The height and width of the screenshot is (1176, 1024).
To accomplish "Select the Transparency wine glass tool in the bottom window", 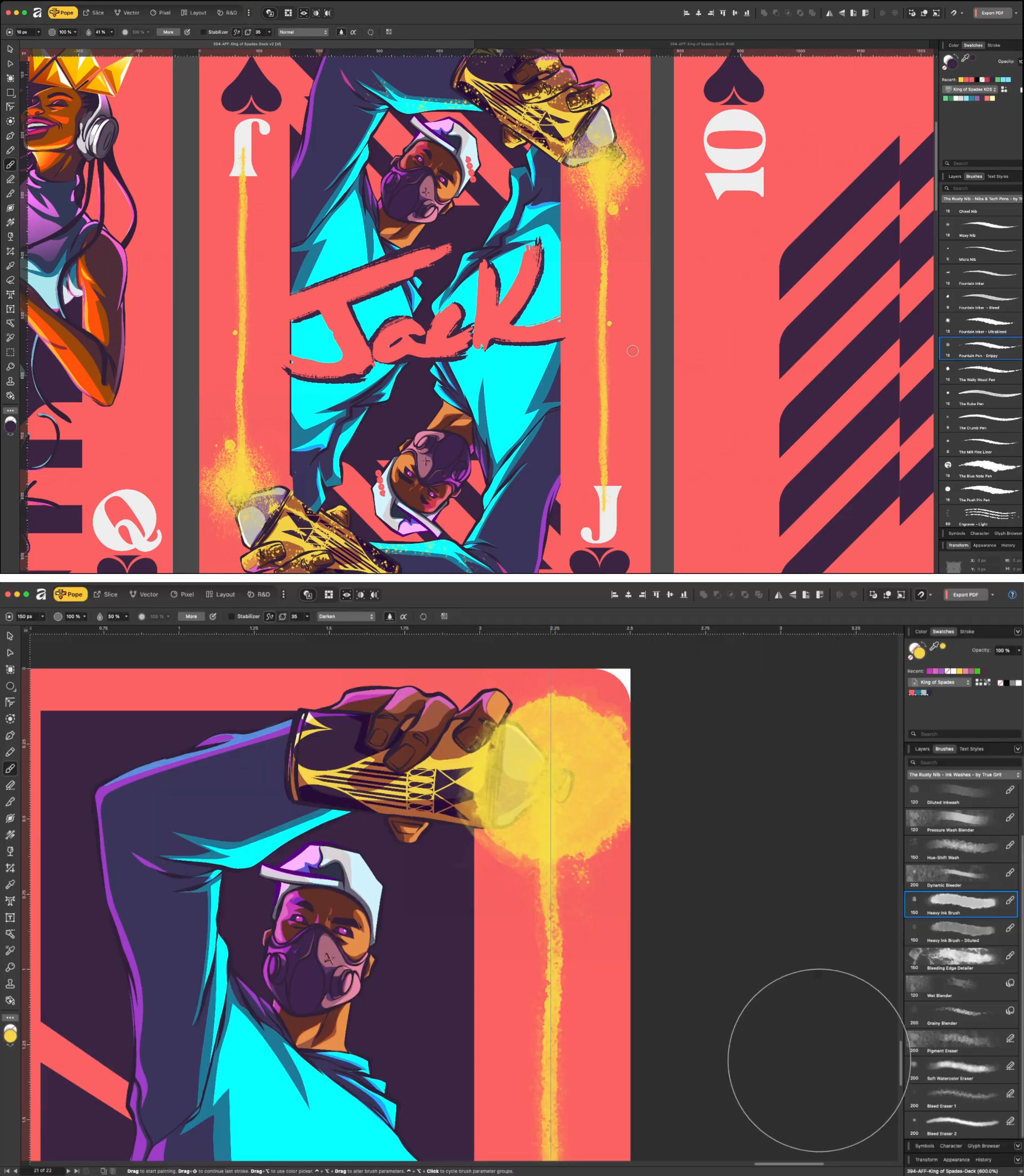I will (10, 852).
